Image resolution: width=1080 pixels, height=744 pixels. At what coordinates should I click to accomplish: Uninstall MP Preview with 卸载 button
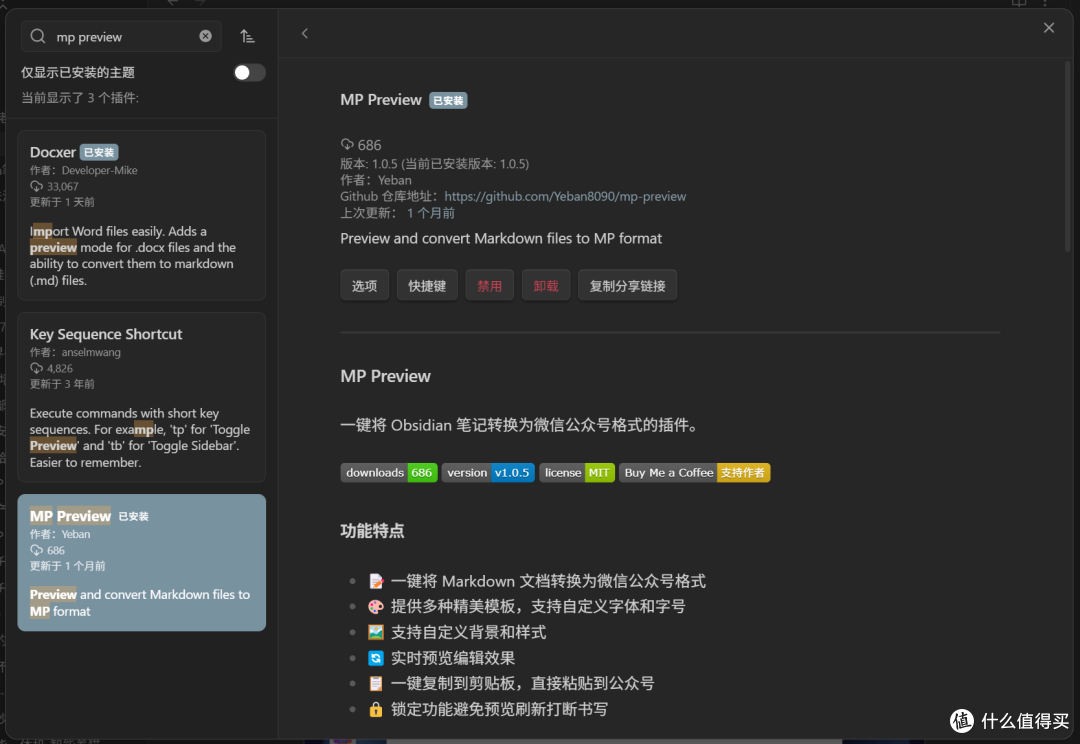[546, 285]
